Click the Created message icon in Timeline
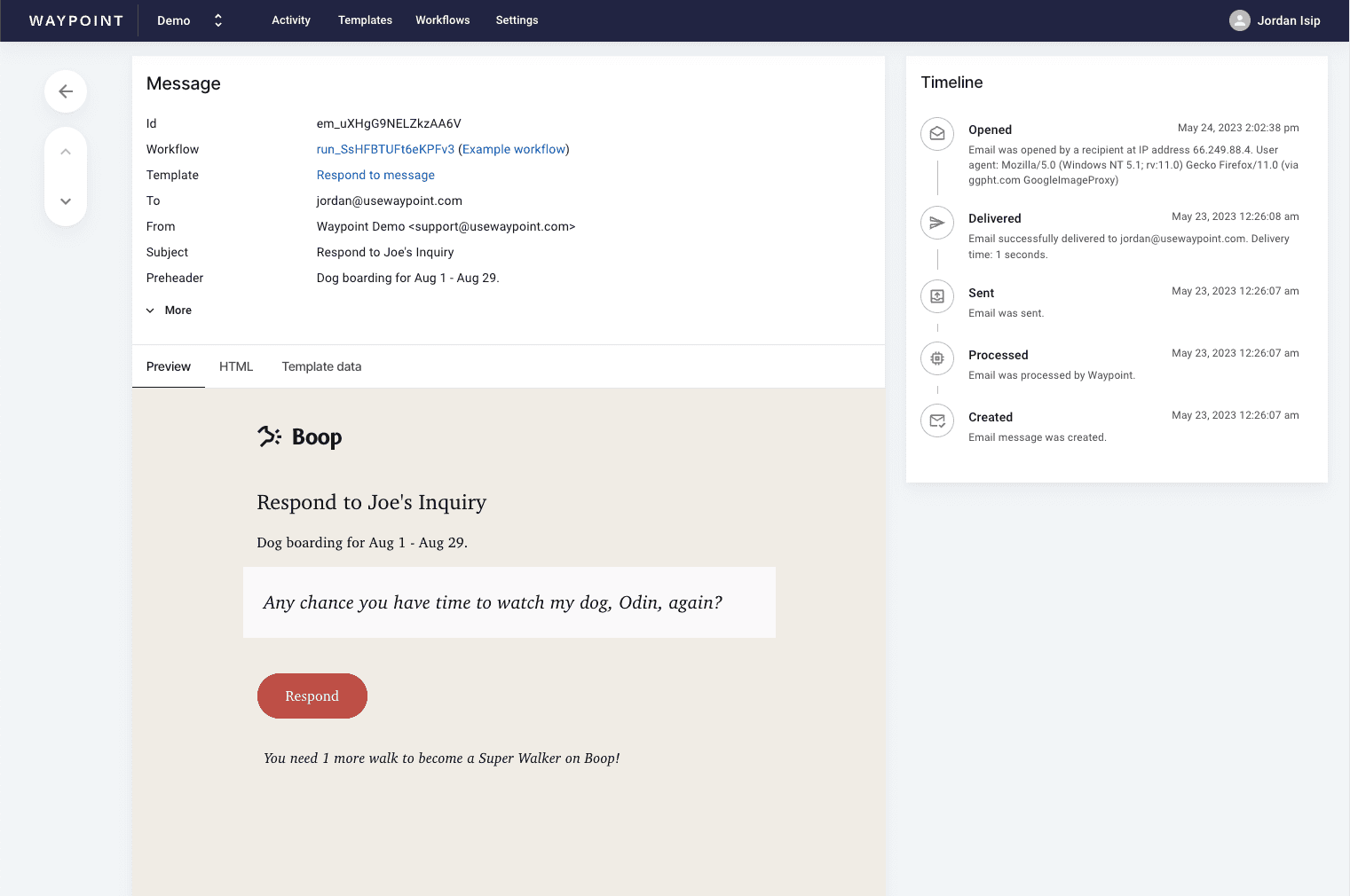 click(x=936, y=420)
